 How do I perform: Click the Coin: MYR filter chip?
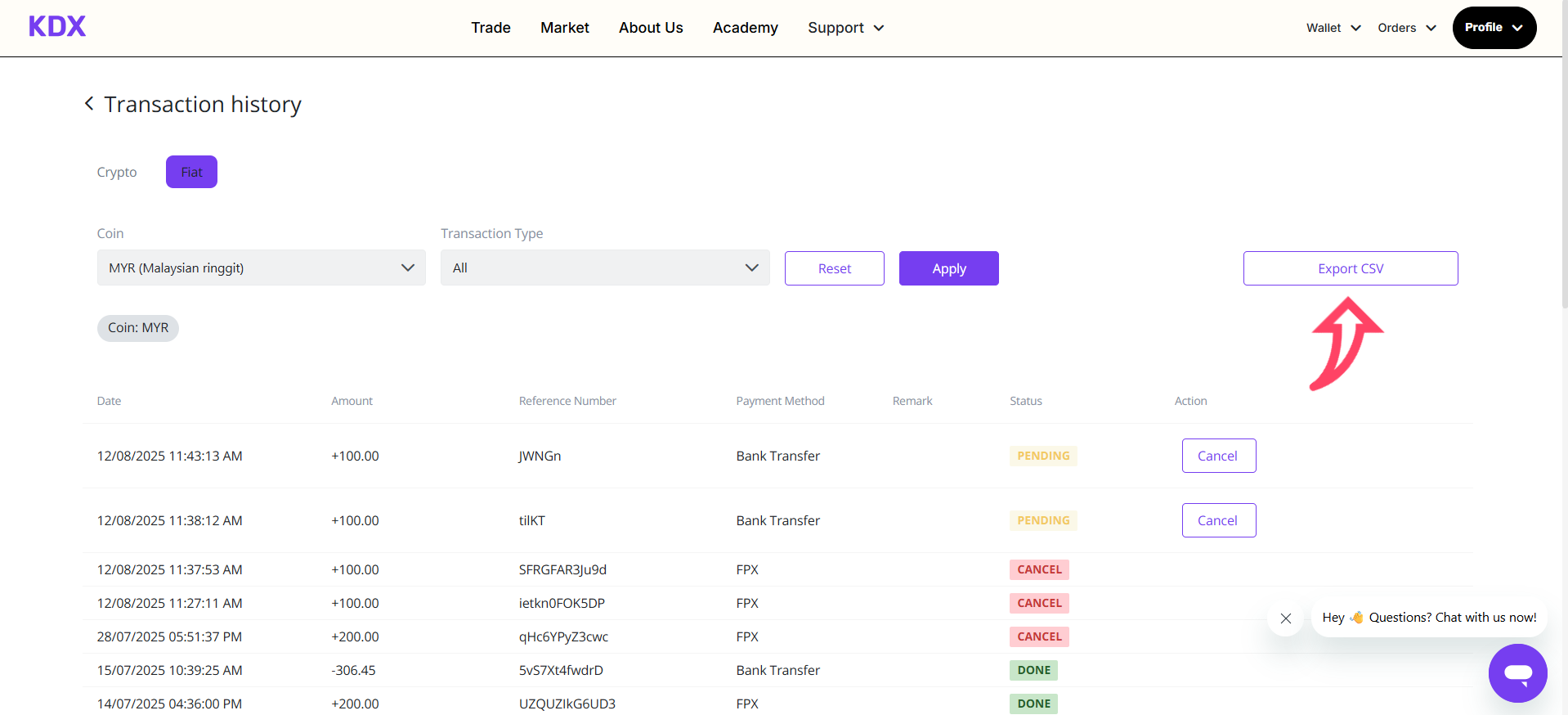coord(138,328)
